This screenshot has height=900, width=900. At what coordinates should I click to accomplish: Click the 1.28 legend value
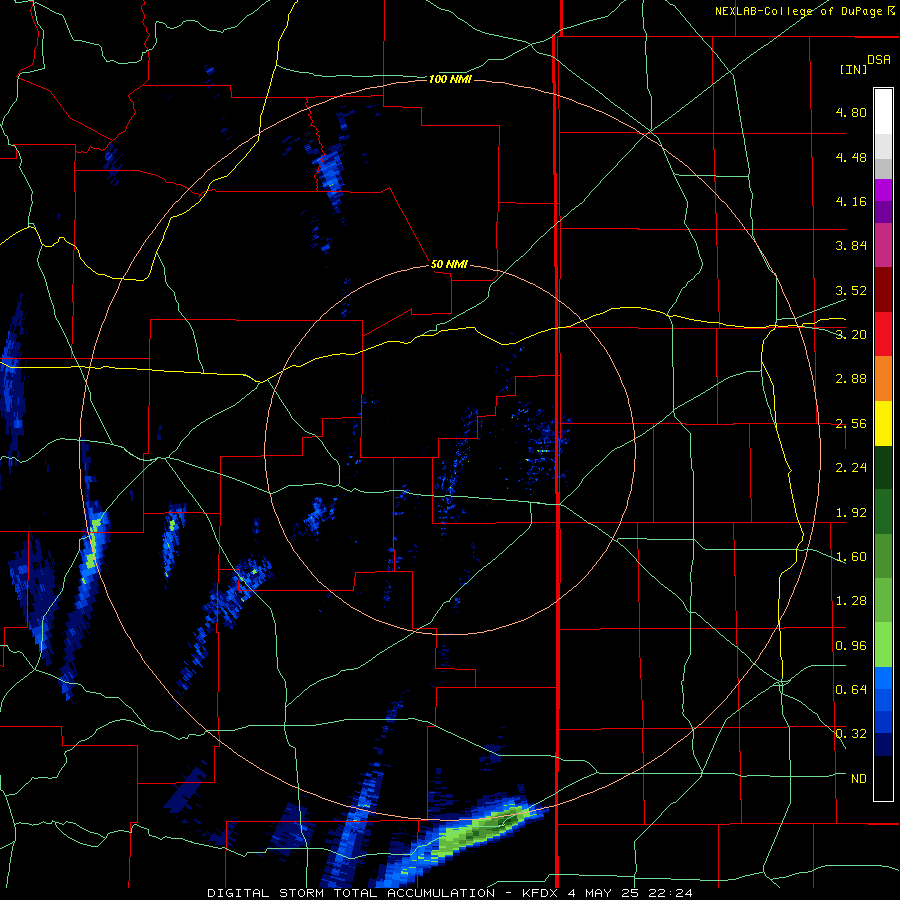click(851, 601)
